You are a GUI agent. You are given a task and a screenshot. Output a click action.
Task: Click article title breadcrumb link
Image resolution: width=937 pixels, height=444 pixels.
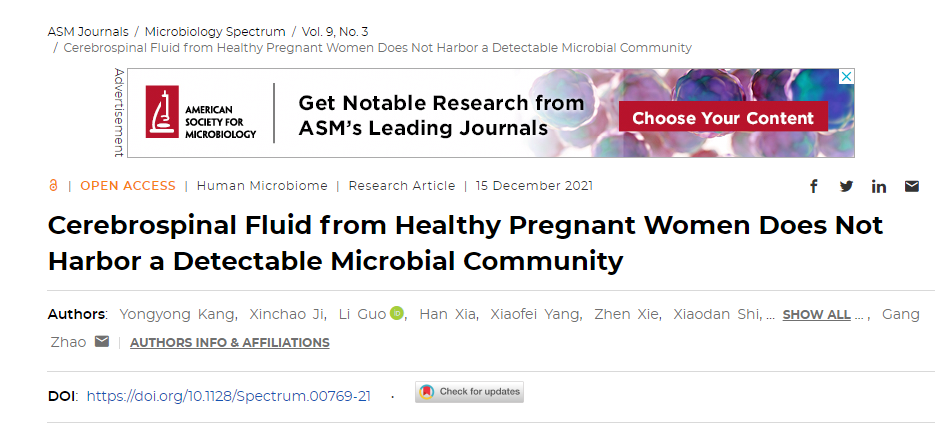point(378,48)
